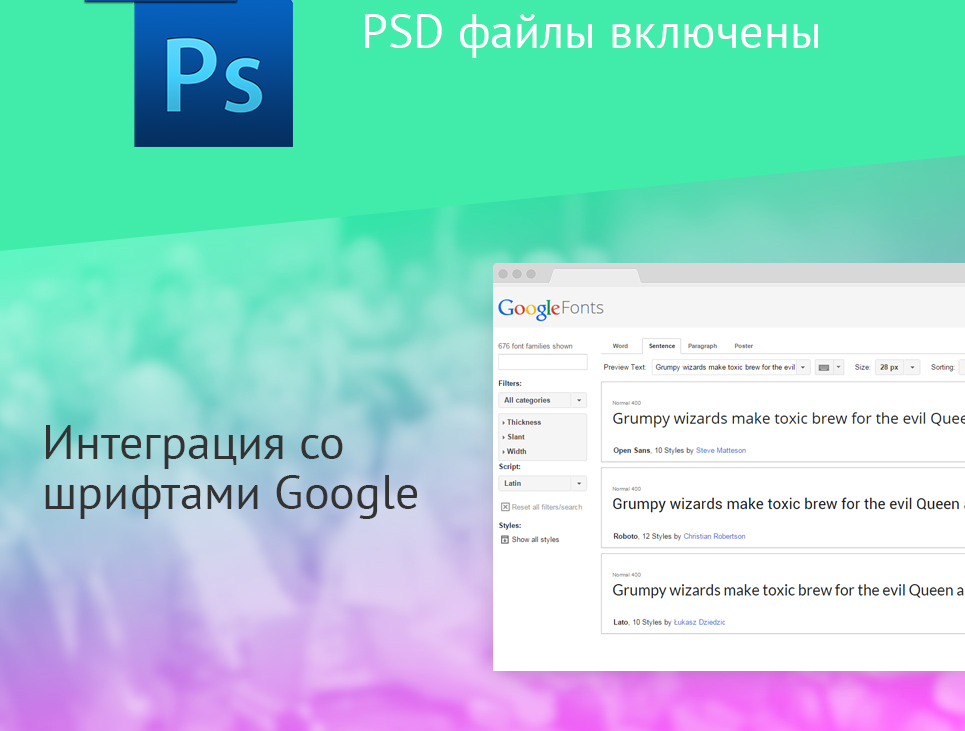Click the browser window's empty tab
This screenshot has height=731, width=965.
595,275
